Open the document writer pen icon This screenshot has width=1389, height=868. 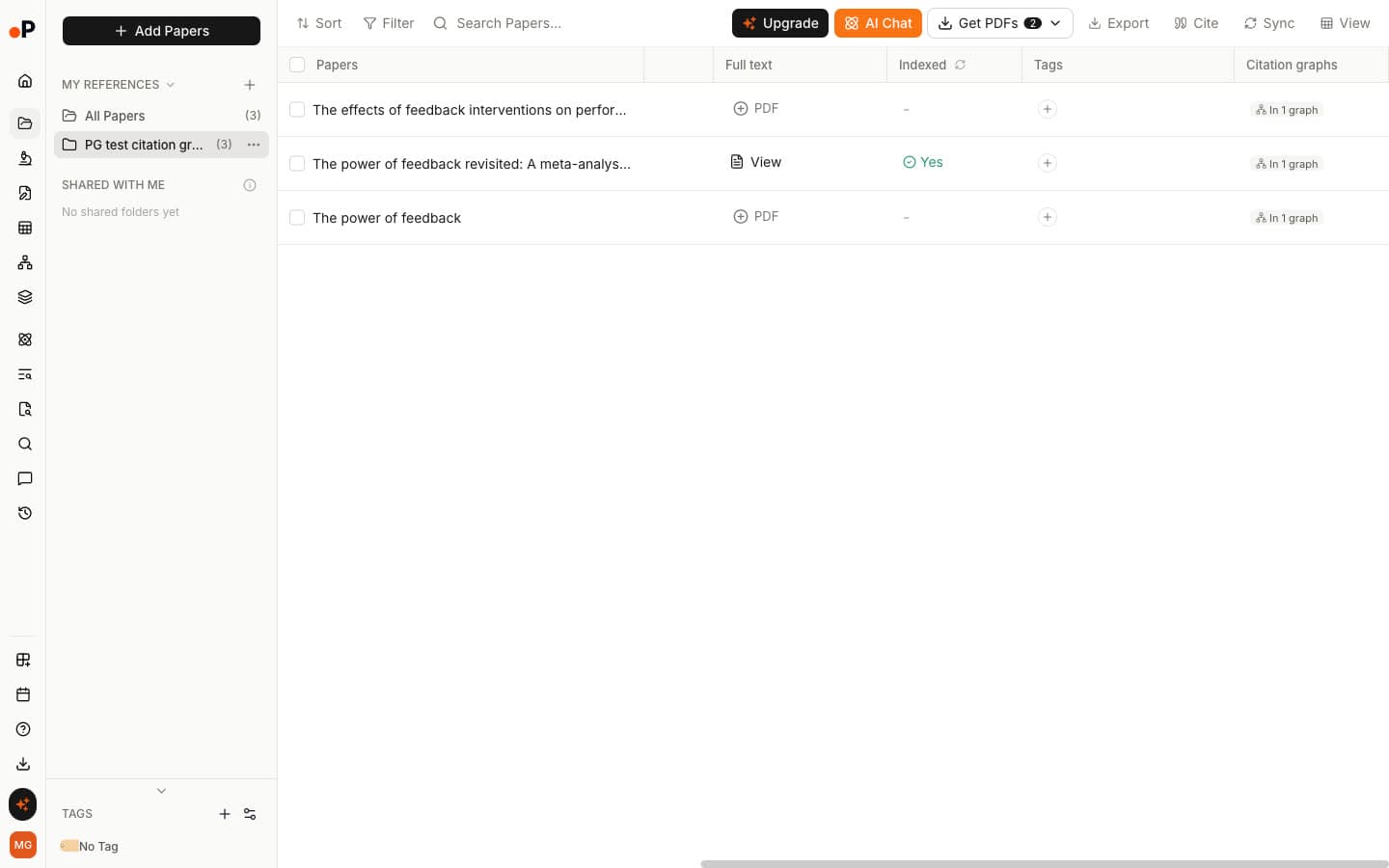point(25,193)
